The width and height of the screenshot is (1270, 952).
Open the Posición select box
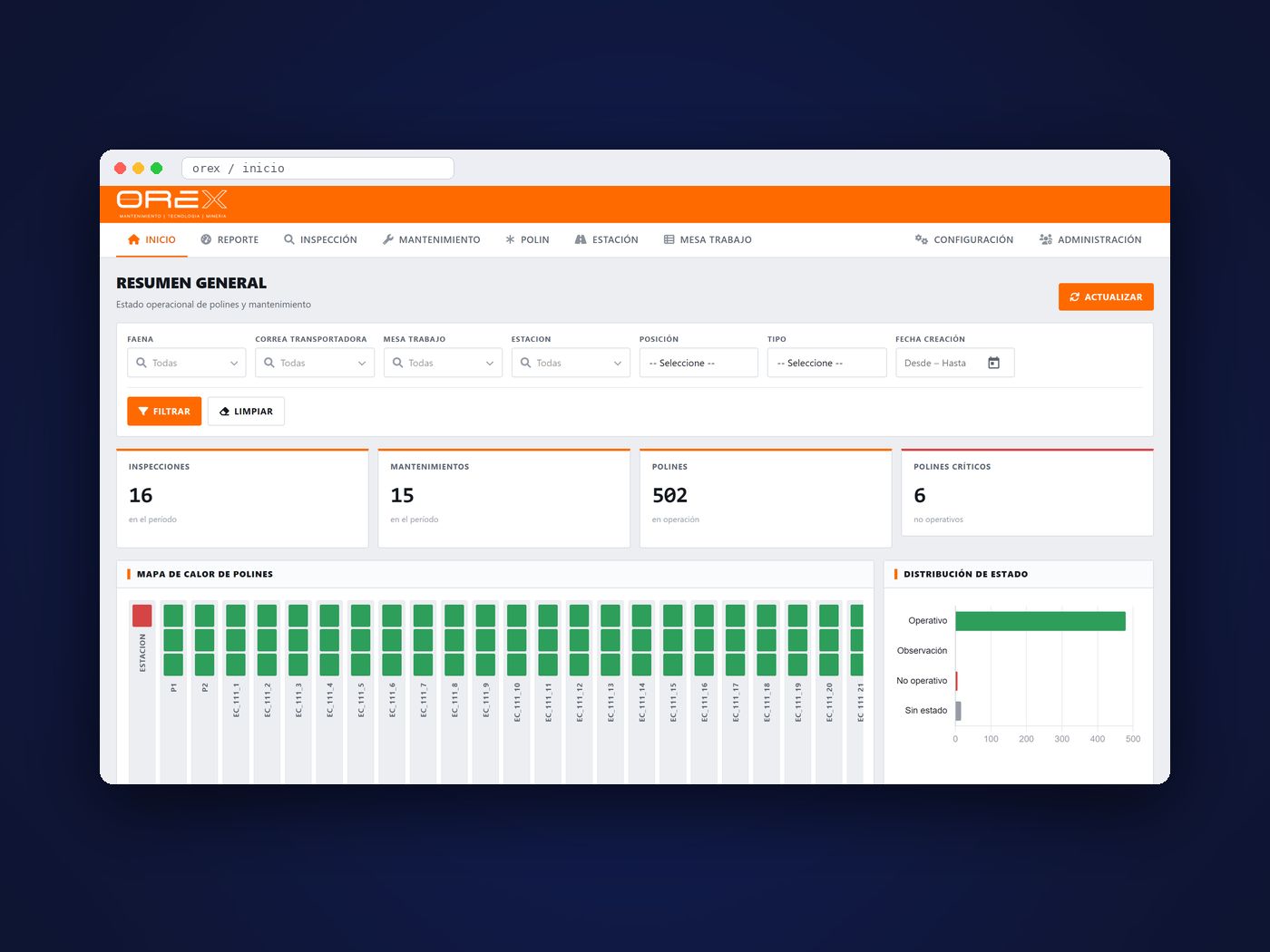(698, 363)
